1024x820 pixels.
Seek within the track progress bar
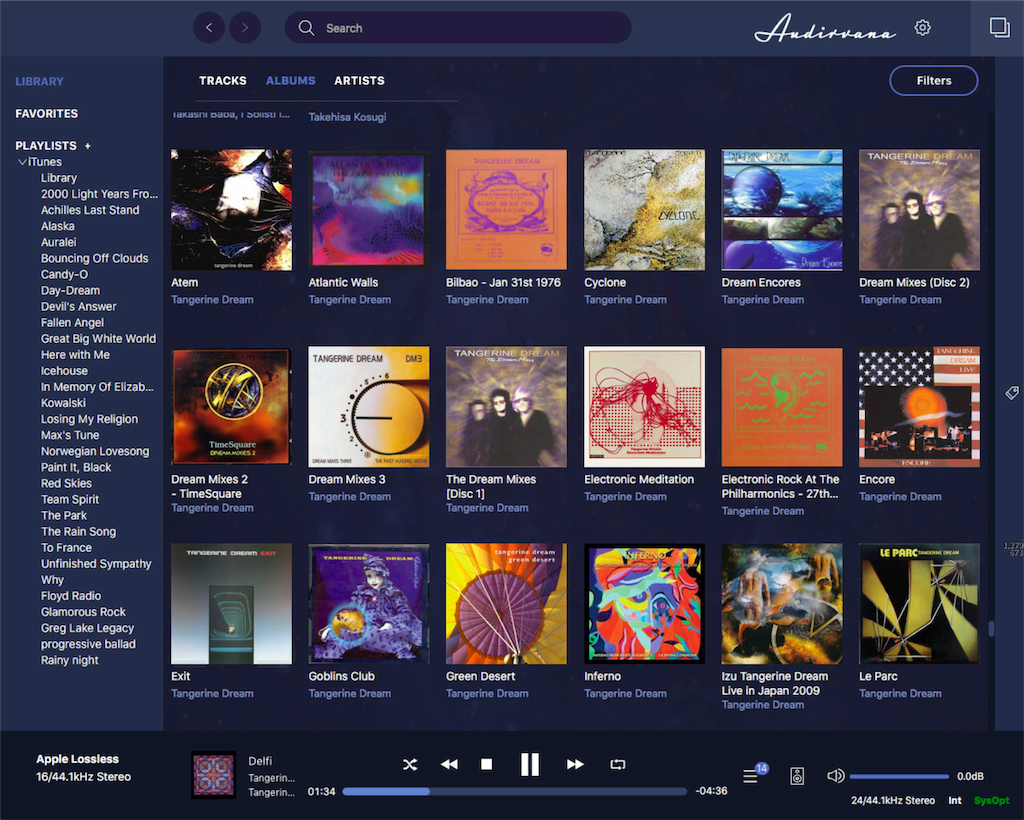click(x=514, y=791)
